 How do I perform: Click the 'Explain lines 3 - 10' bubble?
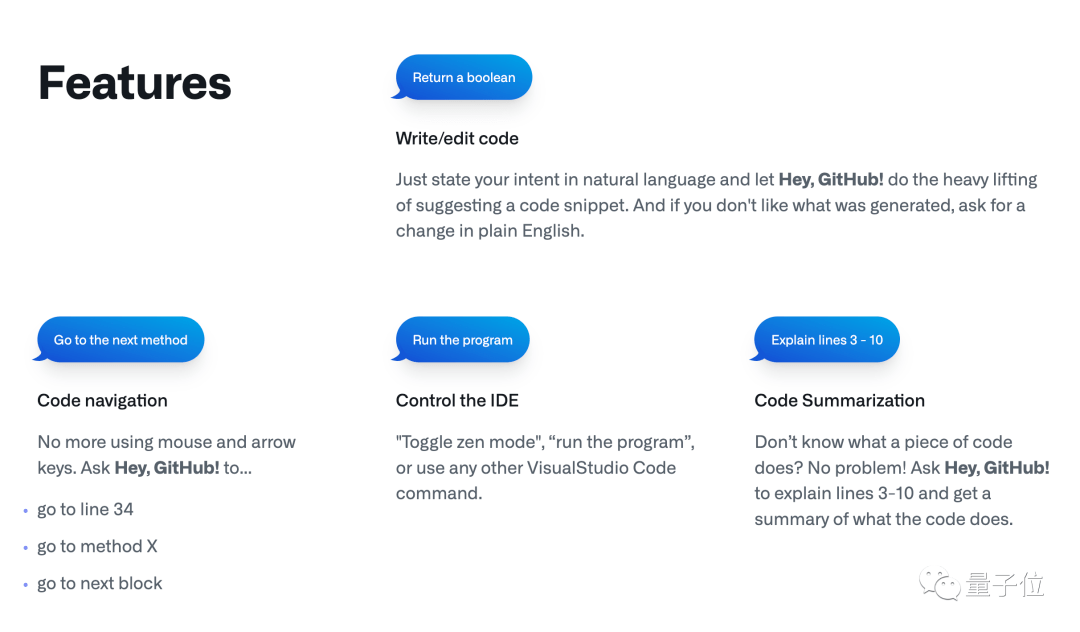point(826,339)
